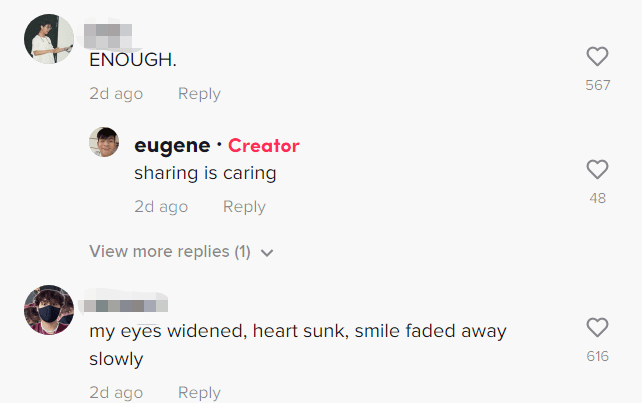Image resolution: width=642 pixels, height=403 pixels.
Task: Reply to eugene's "sharing is caring" comment
Action: click(244, 206)
